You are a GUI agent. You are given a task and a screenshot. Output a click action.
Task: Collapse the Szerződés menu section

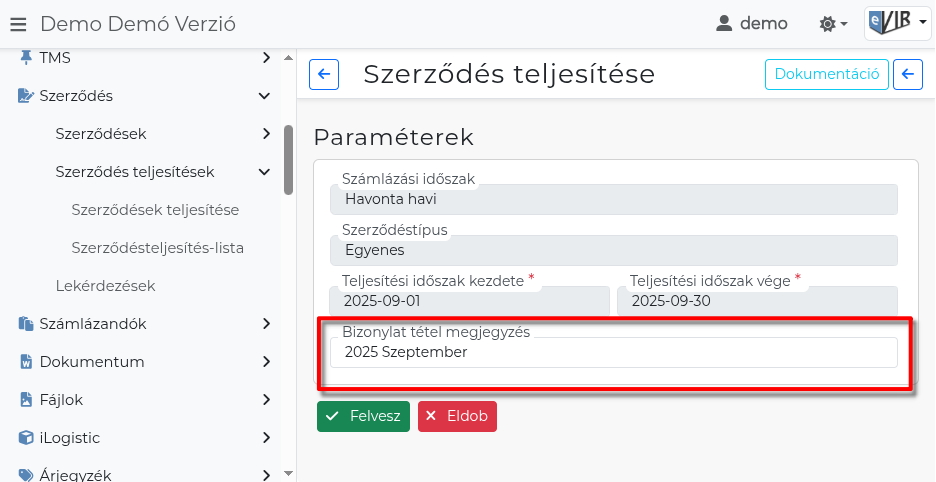(x=265, y=96)
